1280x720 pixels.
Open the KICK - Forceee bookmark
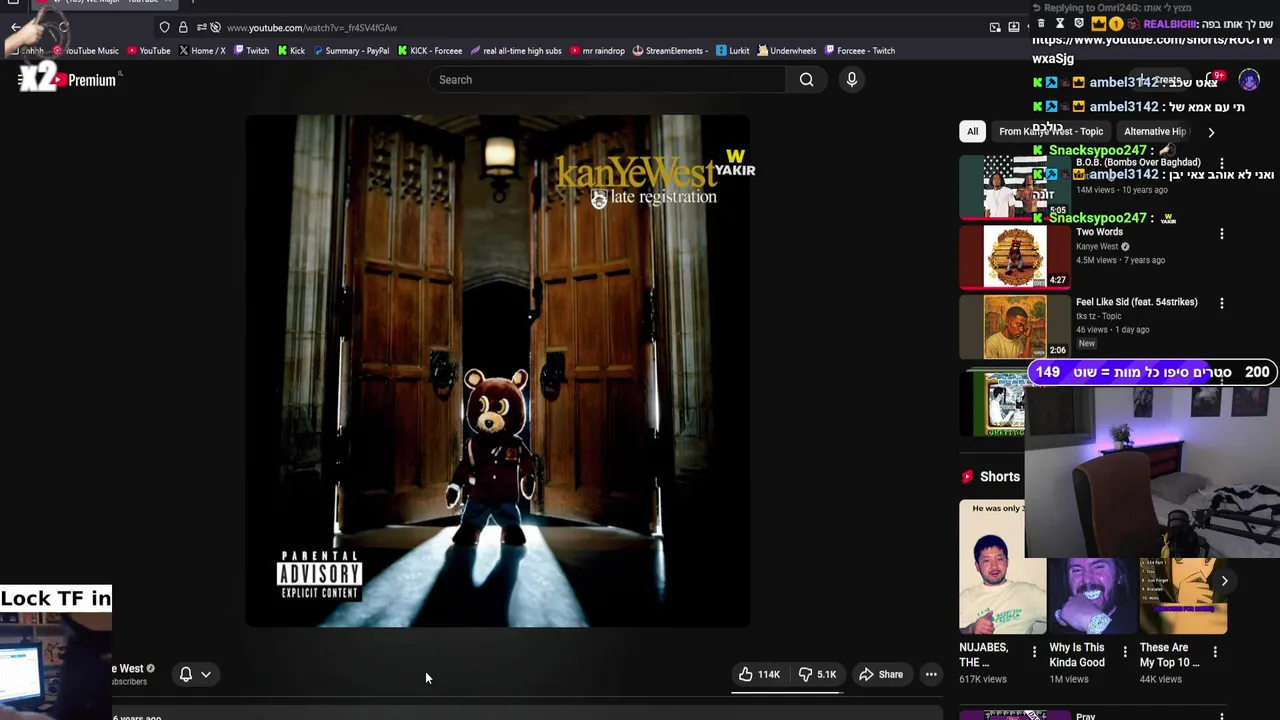coord(430,50)
